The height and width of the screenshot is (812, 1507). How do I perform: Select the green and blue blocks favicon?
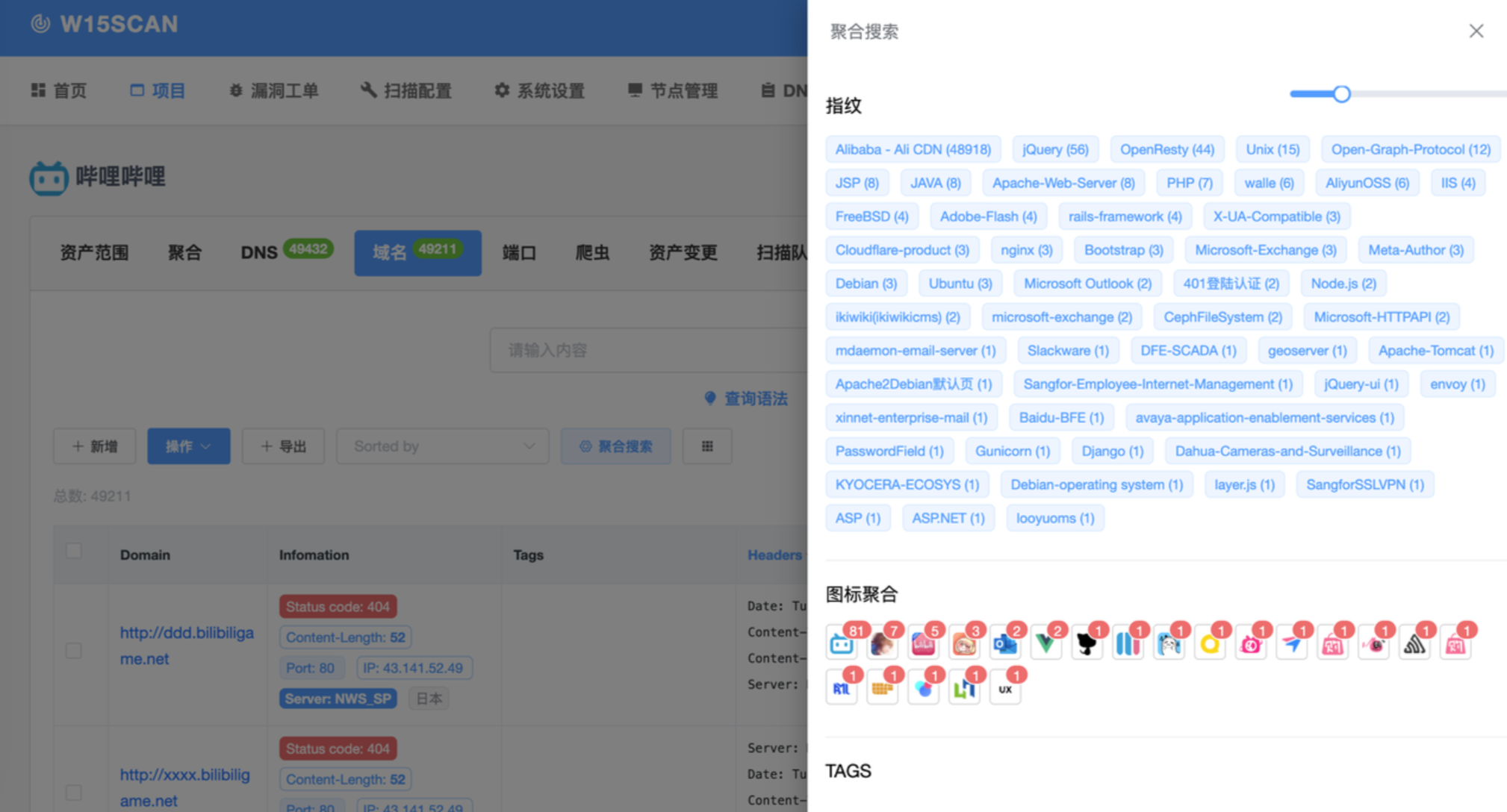pos(964,688)
